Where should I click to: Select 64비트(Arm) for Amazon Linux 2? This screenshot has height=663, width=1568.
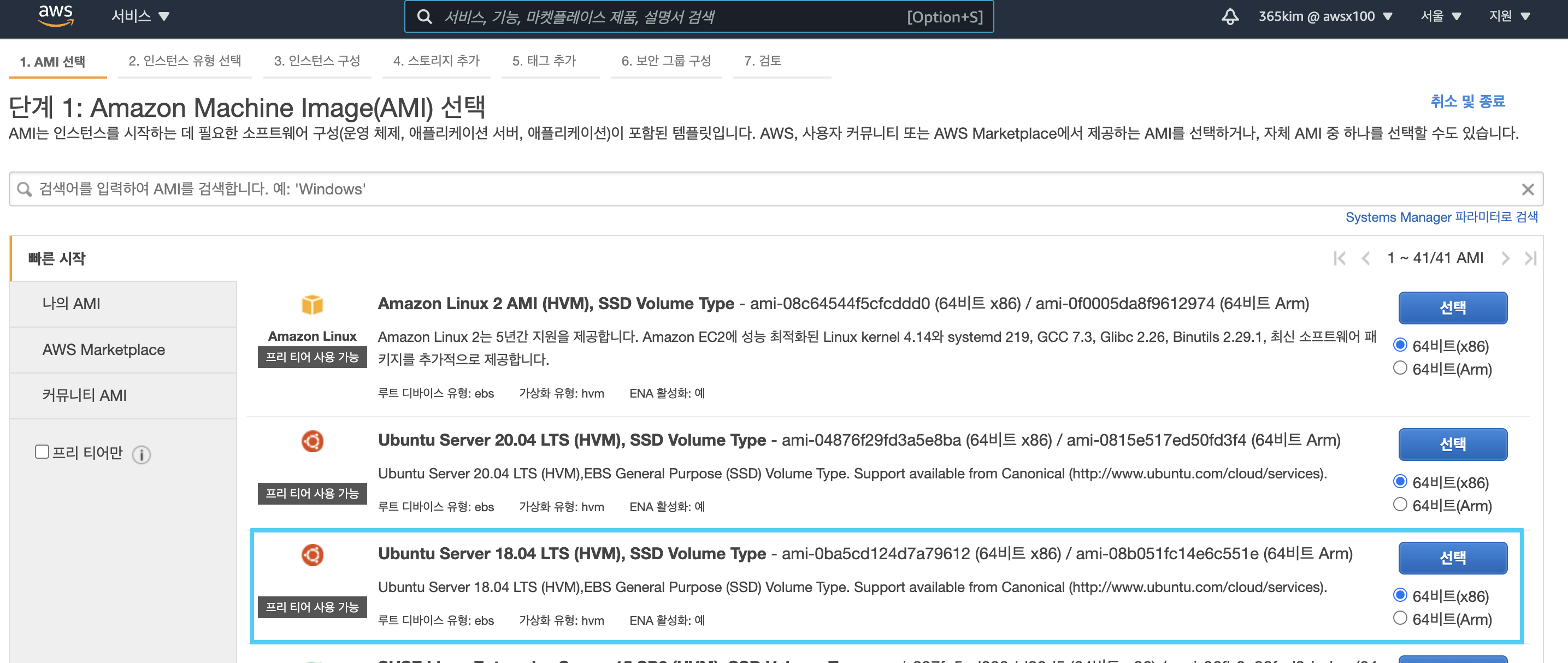(x=1399, y=369)
